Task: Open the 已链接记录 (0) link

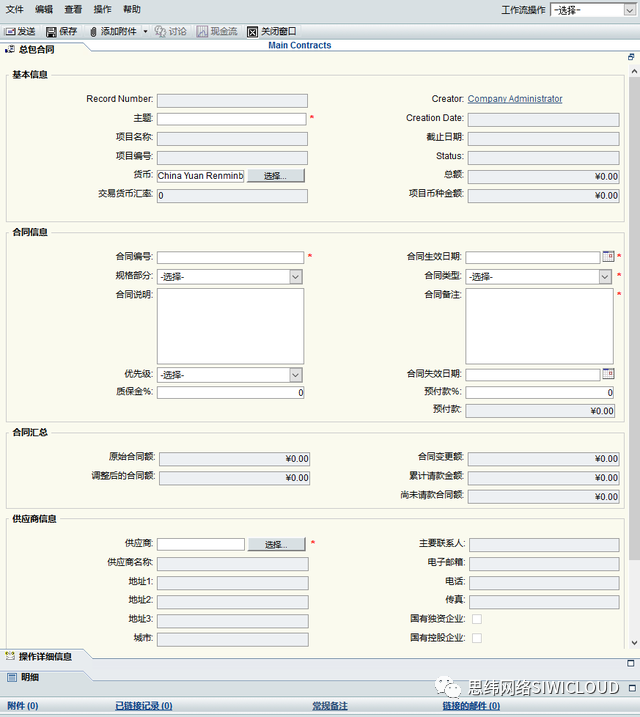Action: tap(144, 706)
